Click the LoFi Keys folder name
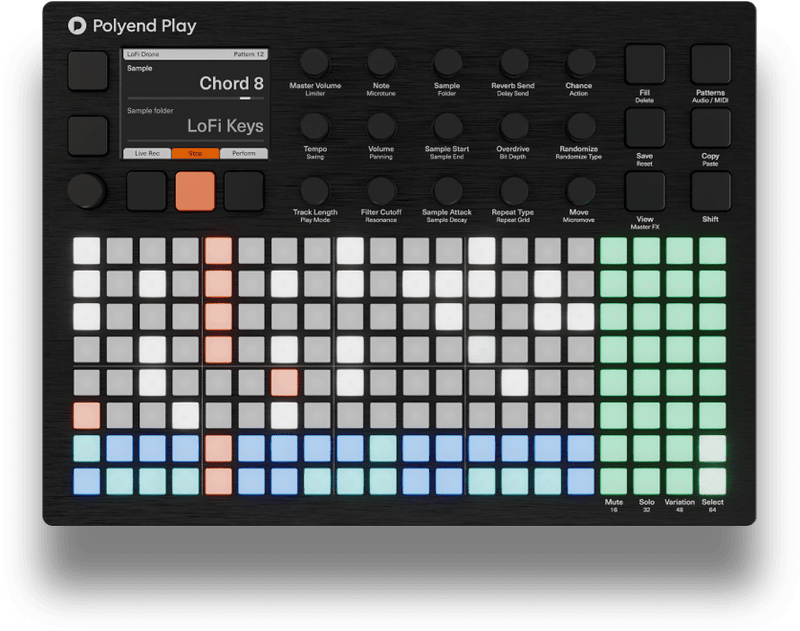800x631 pixels. 225,125
